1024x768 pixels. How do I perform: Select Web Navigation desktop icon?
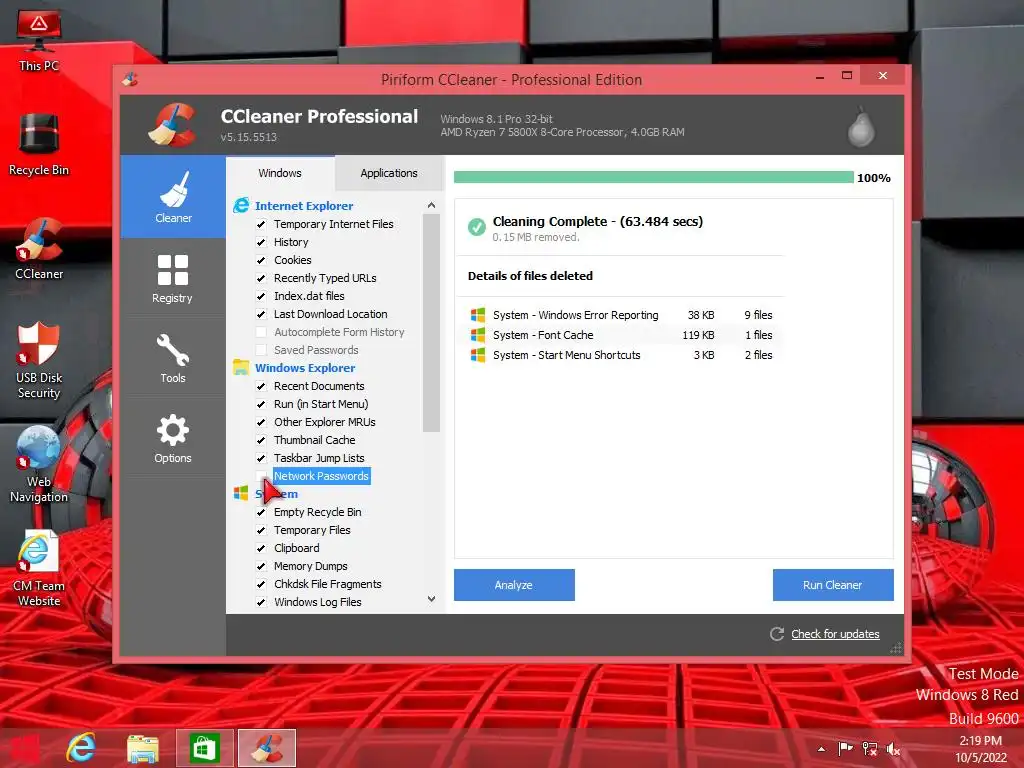pyautogui.click(x=39, y=464)
